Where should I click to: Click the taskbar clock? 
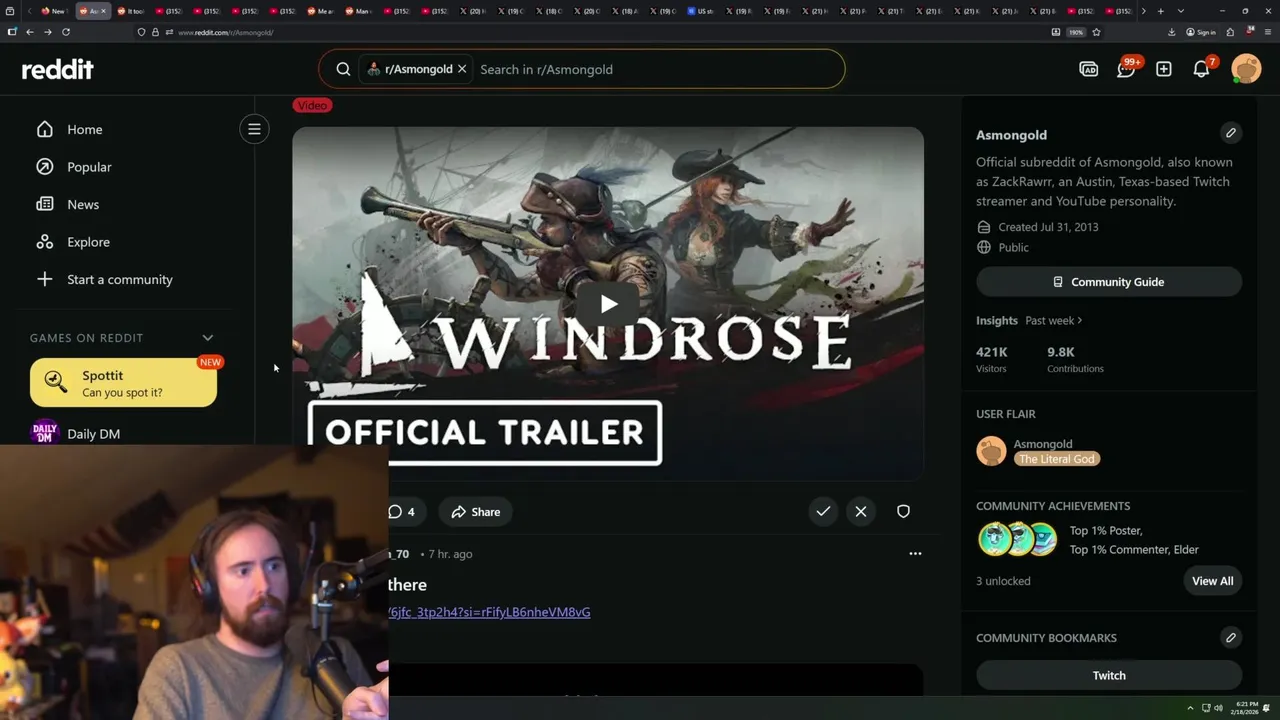click(x=1246, y=708)
